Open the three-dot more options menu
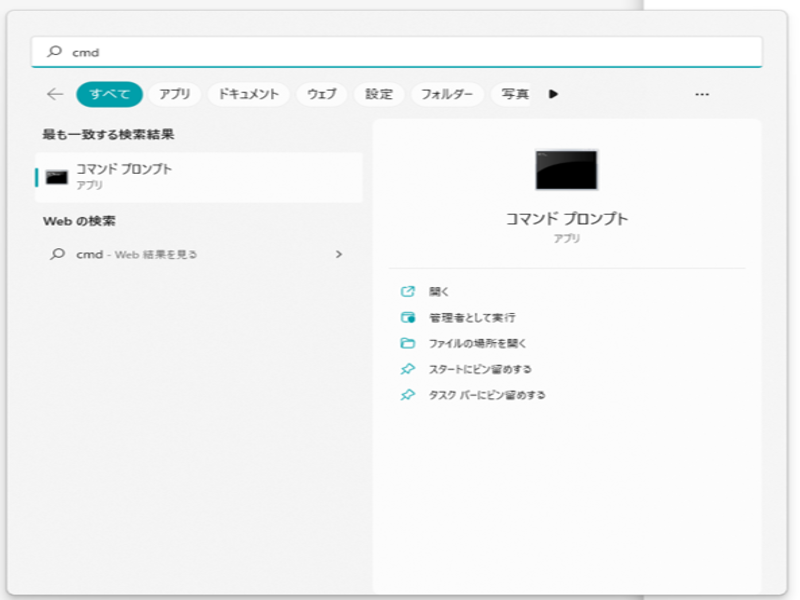 tap(702, 94)
